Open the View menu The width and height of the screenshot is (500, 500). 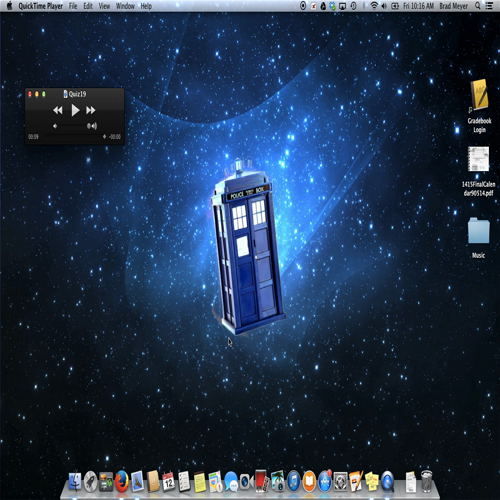click(104, 6)
